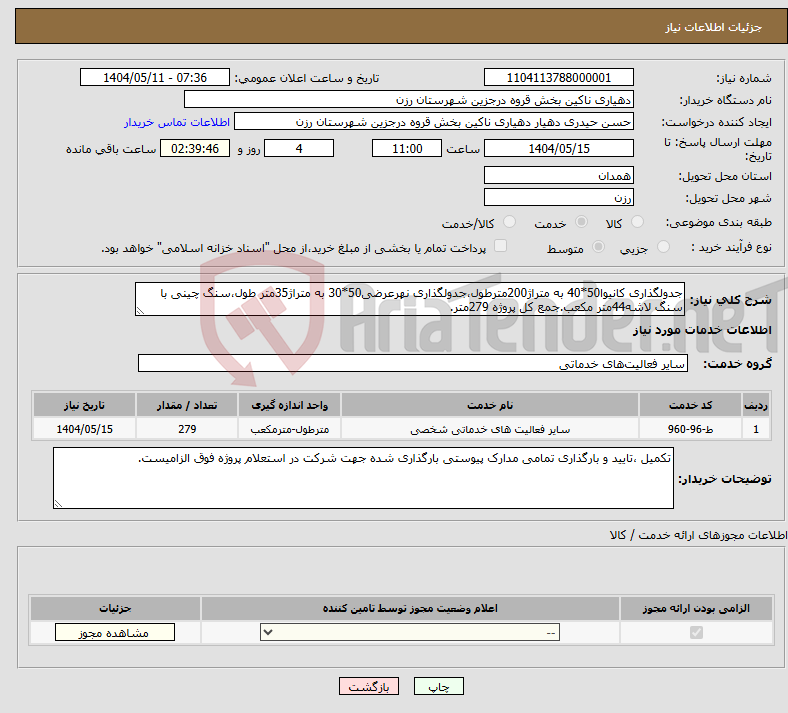Viewport: 788px width, 713px height.
Task: Click the unit cell مترطول-مترمکعب
Action: (289, 429)
